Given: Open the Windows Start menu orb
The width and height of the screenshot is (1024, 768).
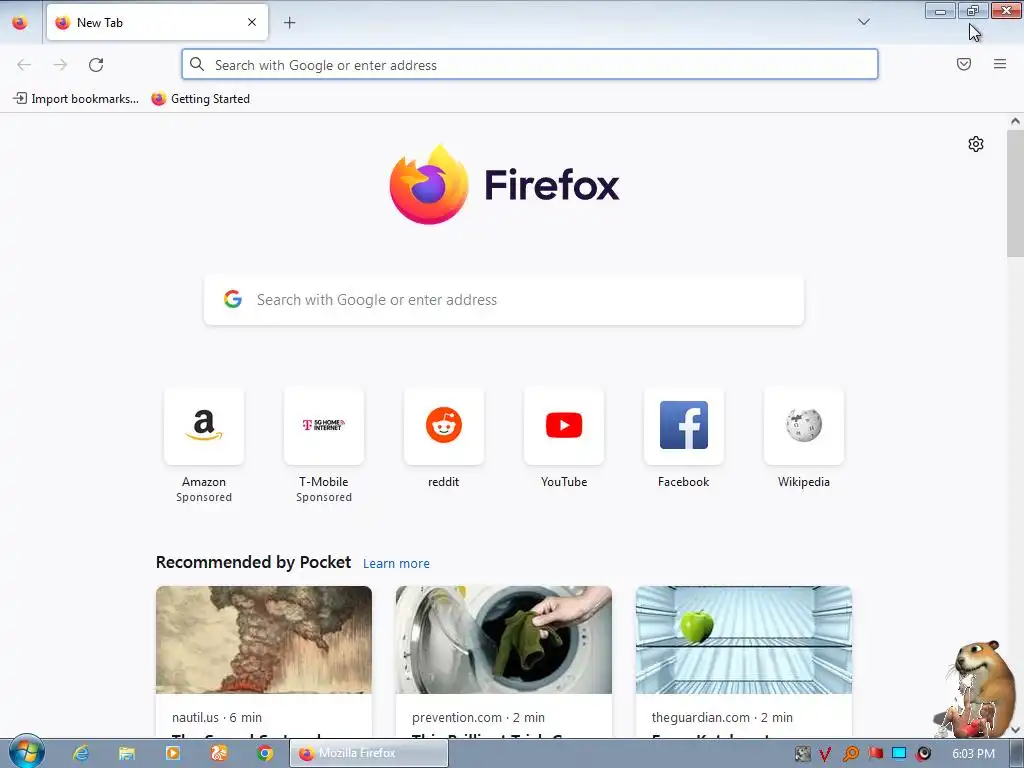Looking at the screenshot, I should (x=27, y=752).
